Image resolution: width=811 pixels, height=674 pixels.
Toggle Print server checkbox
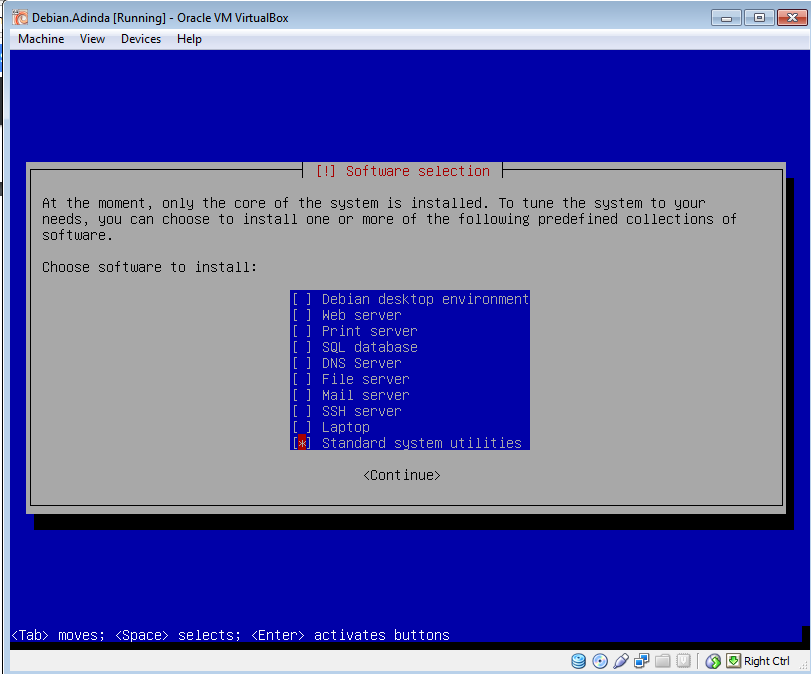[302, 332]
